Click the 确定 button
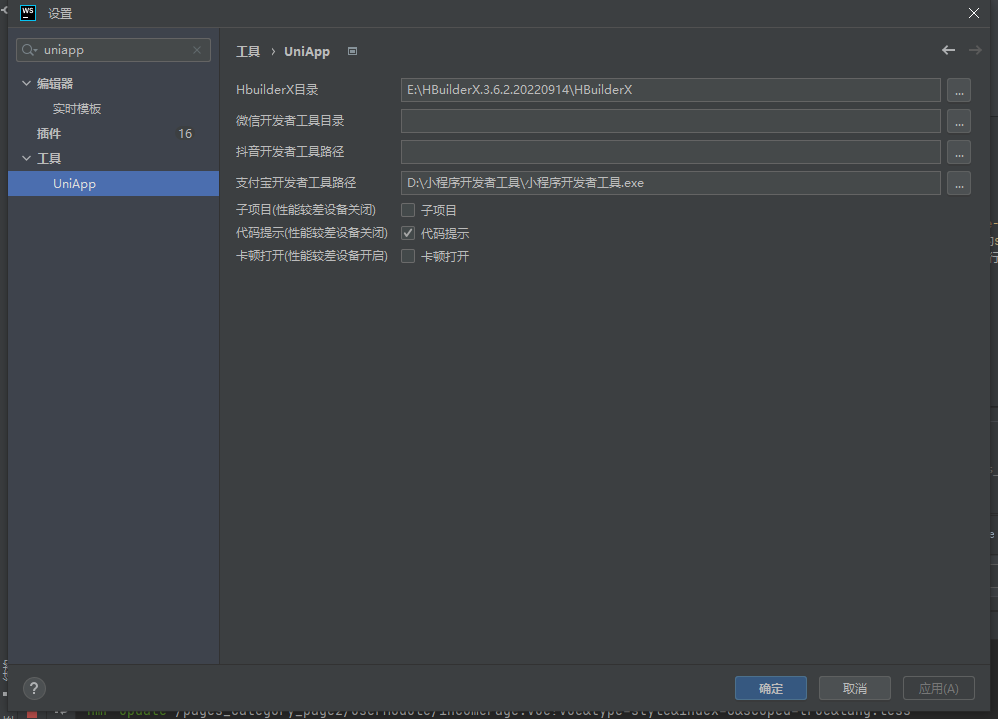This screenshot has height=719, width=998. tap(770, 688)
